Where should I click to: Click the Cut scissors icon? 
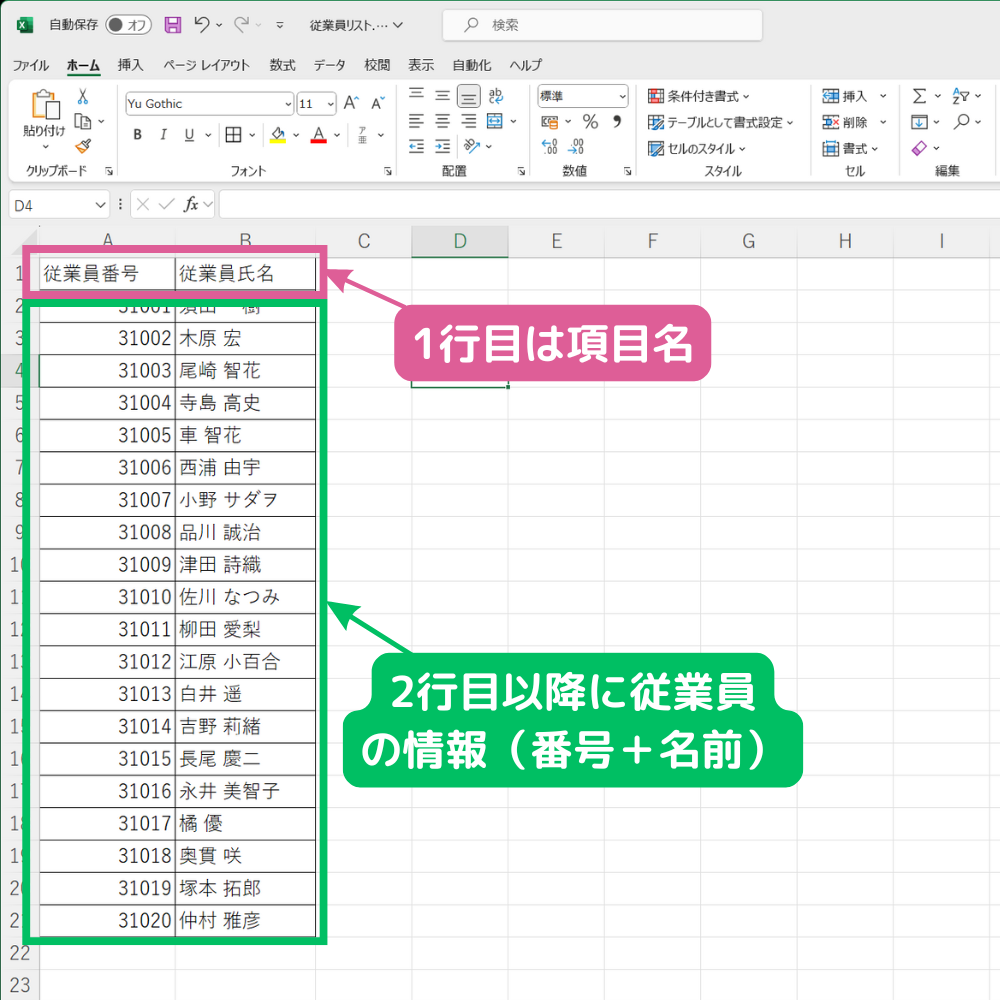[83, 96]
